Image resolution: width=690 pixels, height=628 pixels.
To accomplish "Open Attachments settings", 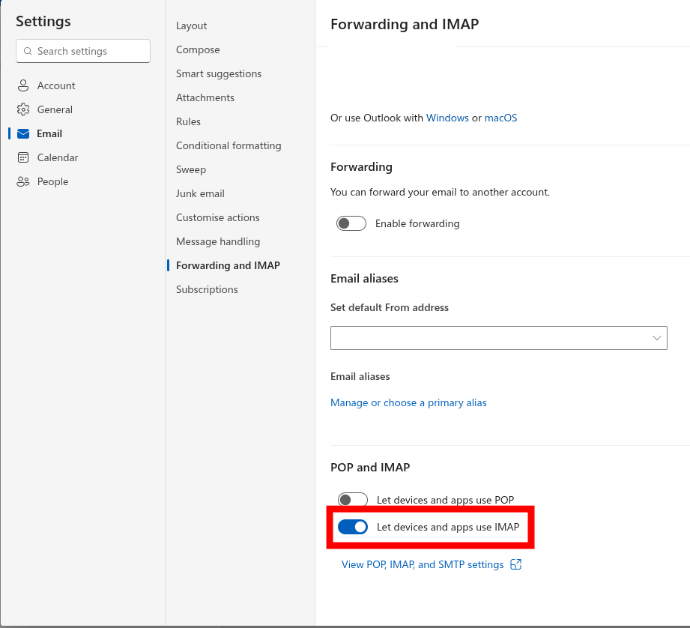I will point(205,98).
